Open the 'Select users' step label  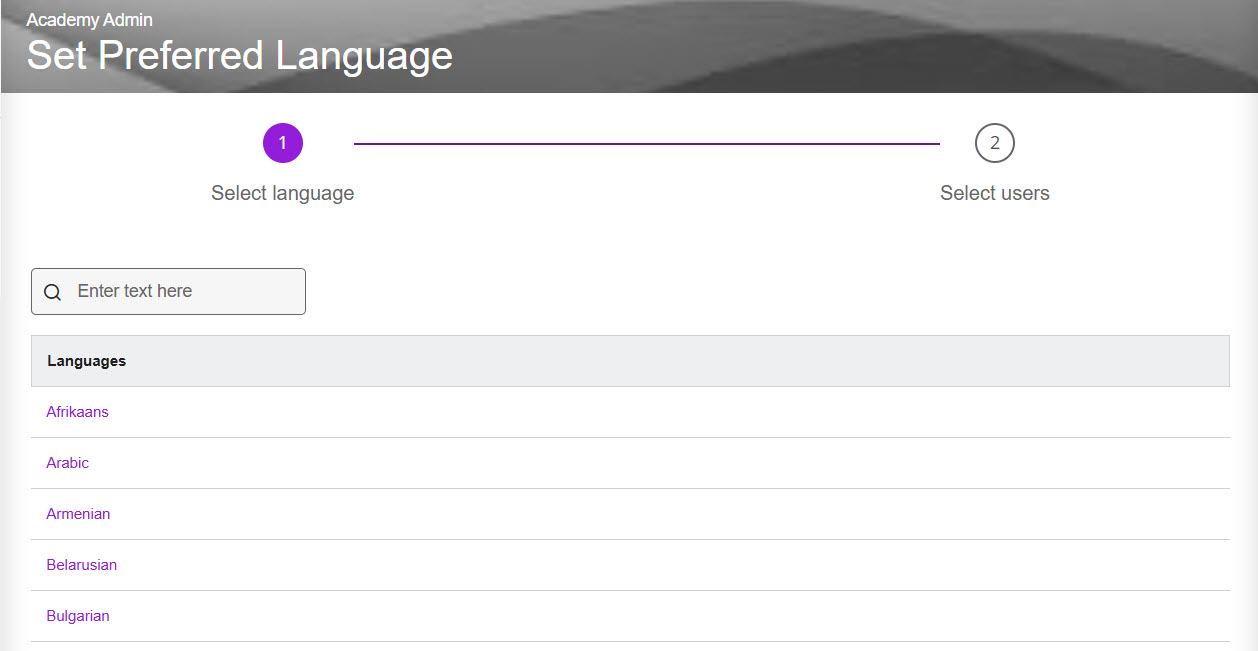[x=994, y=193]
